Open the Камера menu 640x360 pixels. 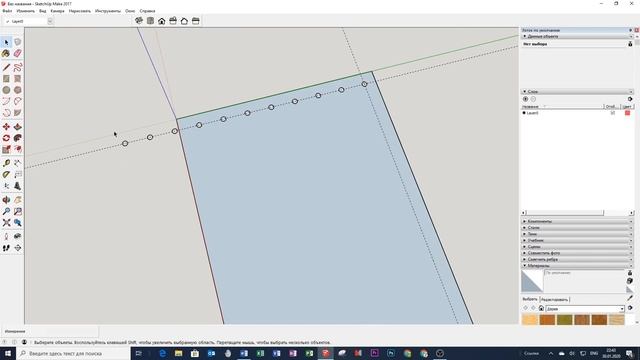point(58,11)
